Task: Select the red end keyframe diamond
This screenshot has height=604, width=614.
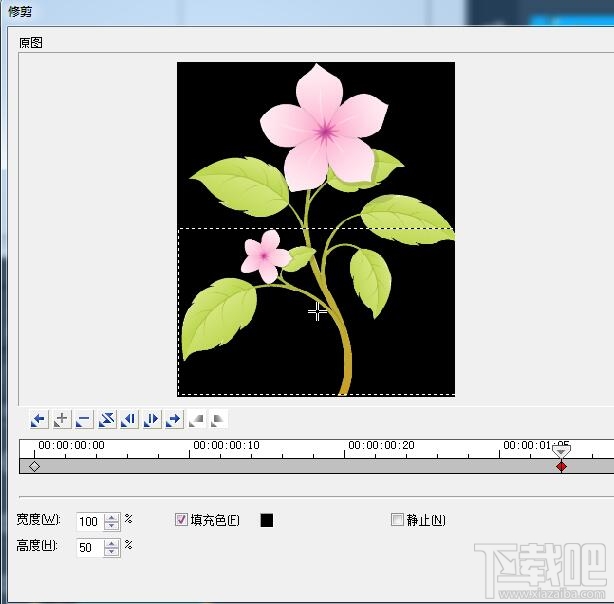Action: point(561,467)
